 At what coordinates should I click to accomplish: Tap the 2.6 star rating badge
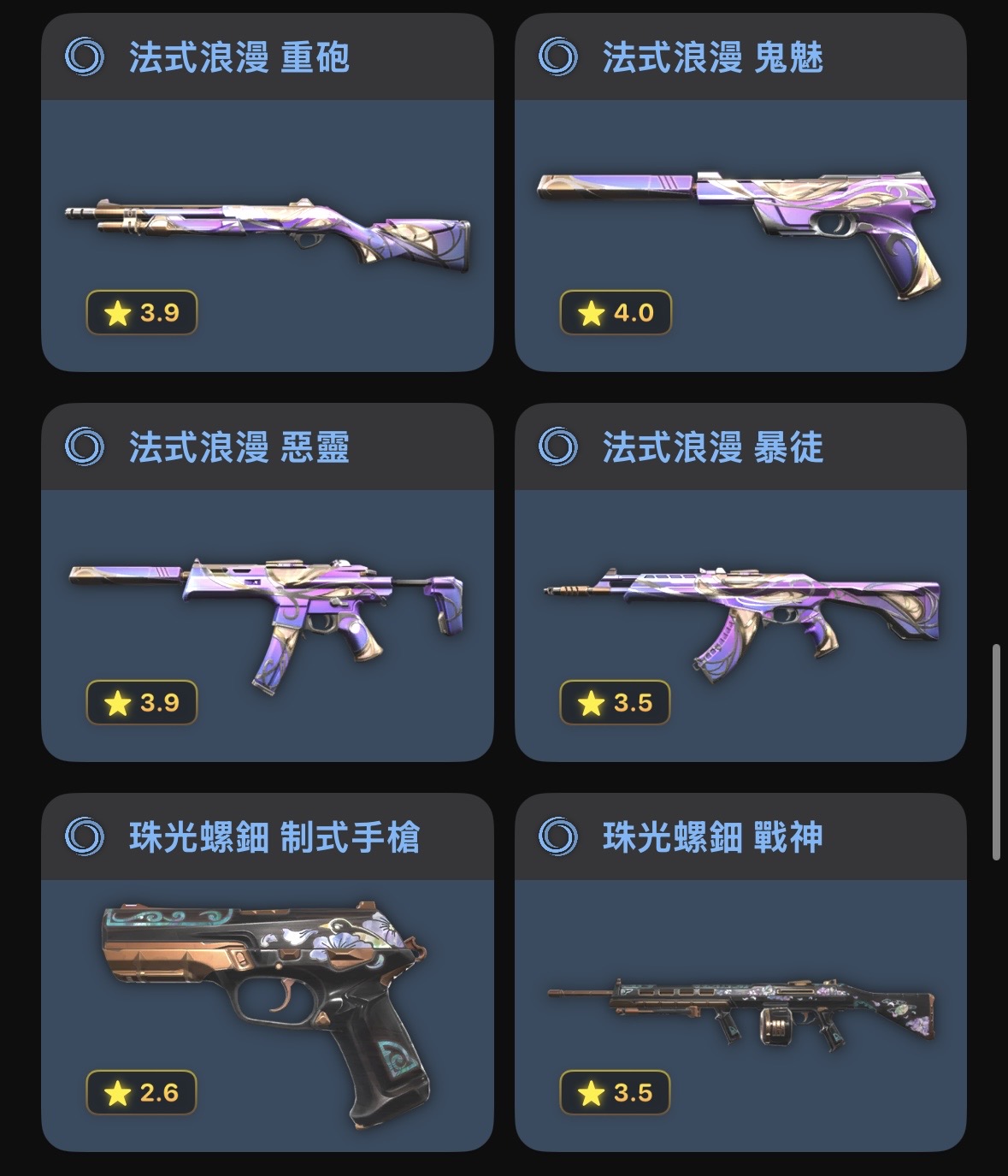(142, 1093)
